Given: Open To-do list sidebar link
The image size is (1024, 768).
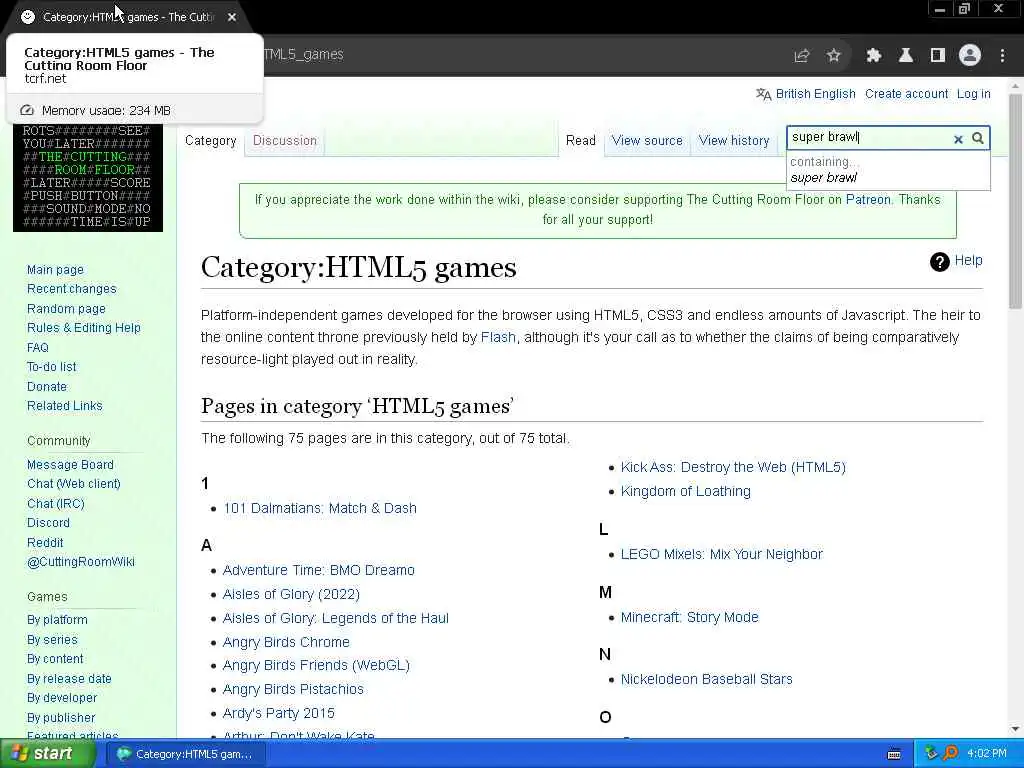Looking at the screenshot, I should point(52,367).
